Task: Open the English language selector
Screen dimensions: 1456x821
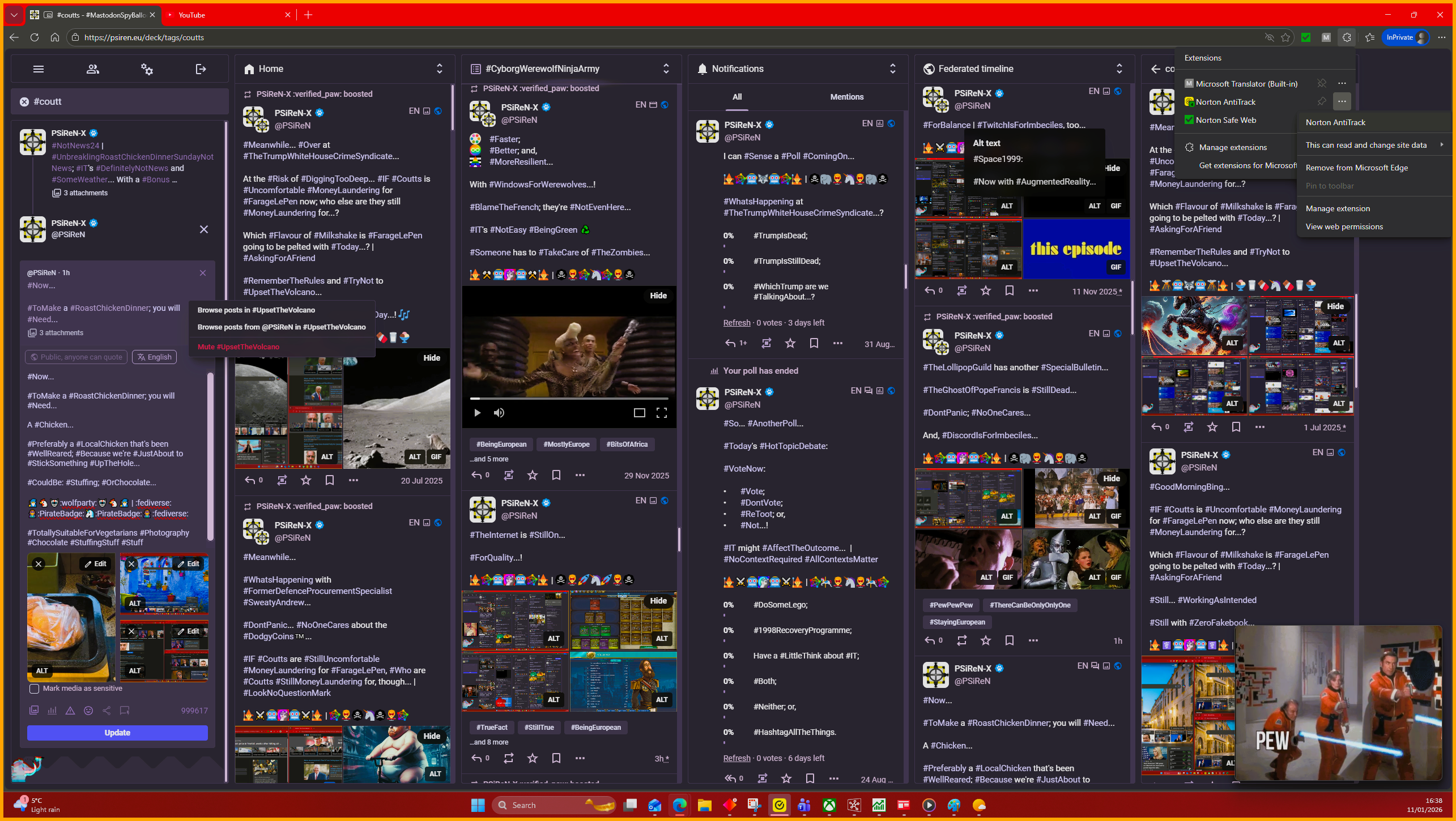Action: (x=154, y=357)
